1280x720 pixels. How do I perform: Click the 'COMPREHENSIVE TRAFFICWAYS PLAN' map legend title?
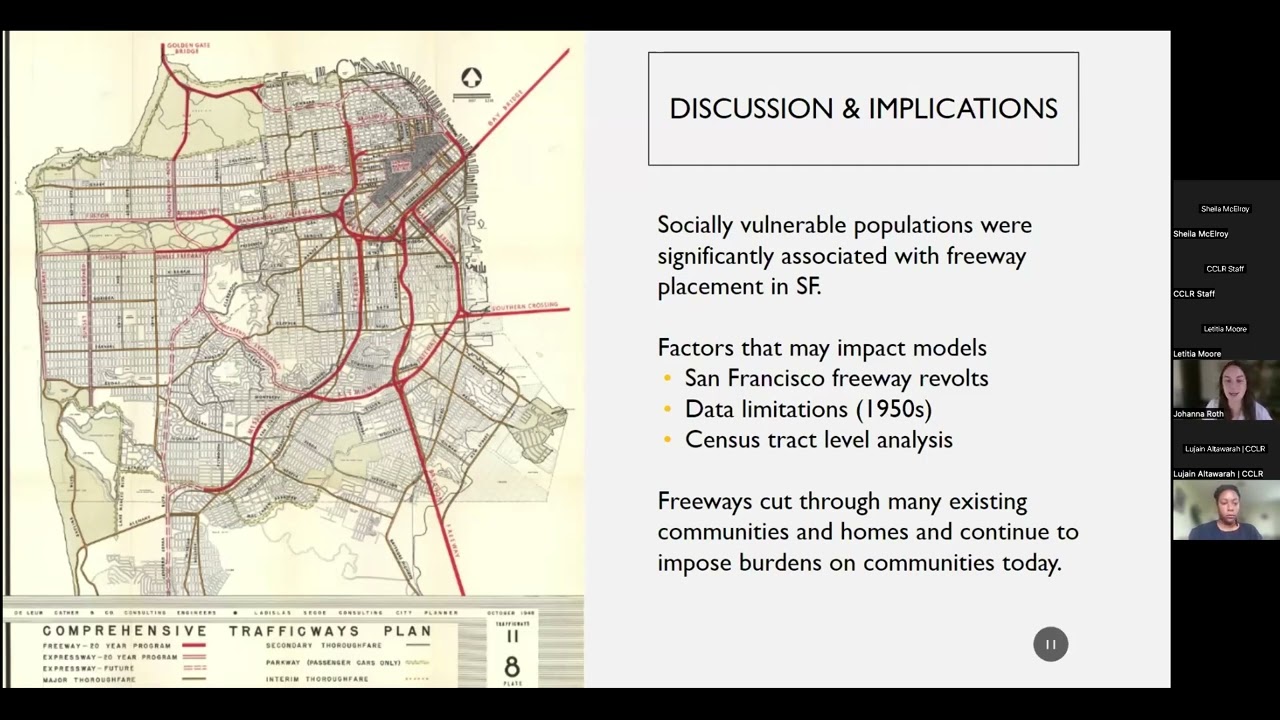click(x=237, y=631)
